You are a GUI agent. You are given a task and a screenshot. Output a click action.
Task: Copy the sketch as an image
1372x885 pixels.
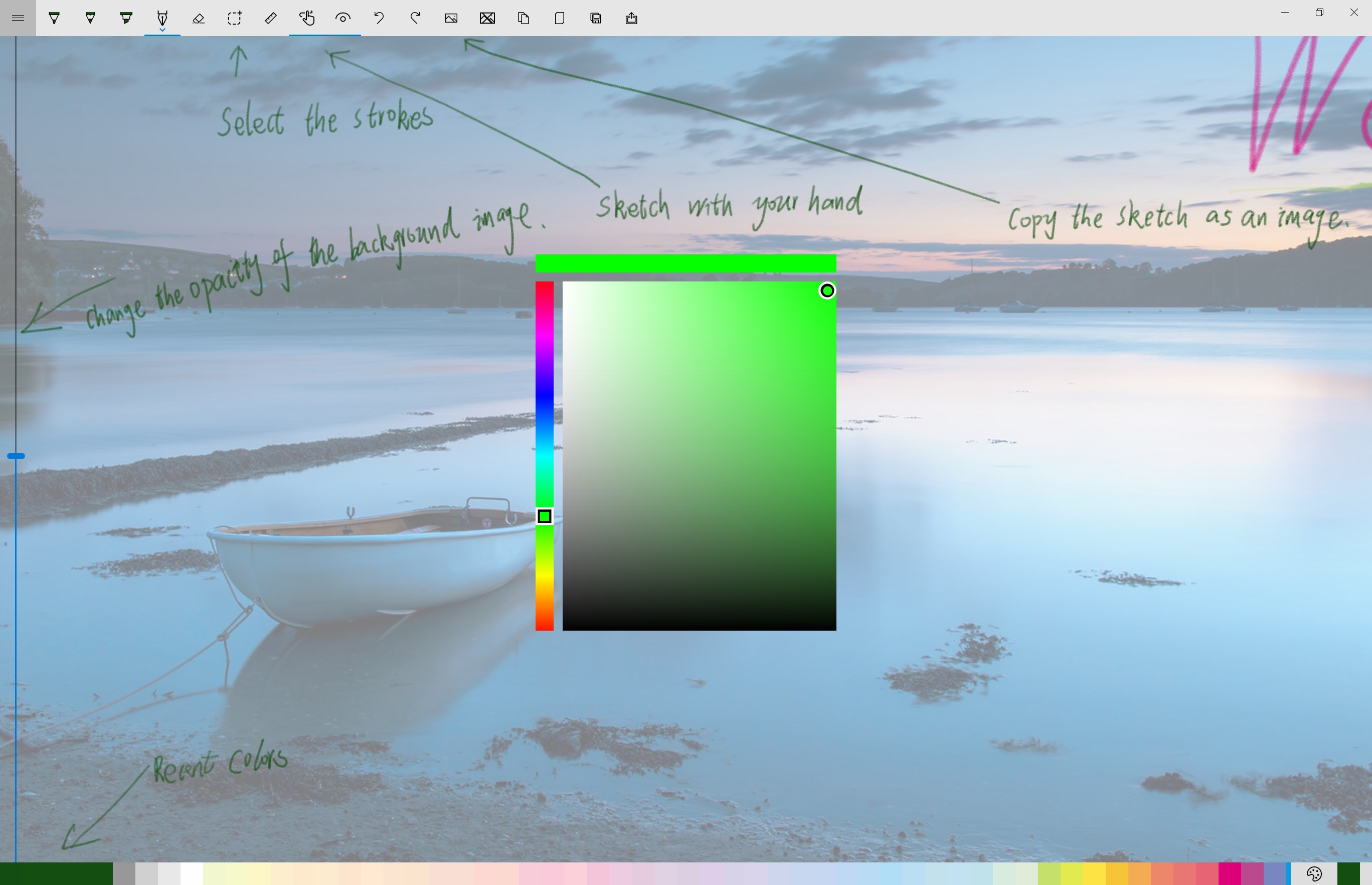(523, 18)
